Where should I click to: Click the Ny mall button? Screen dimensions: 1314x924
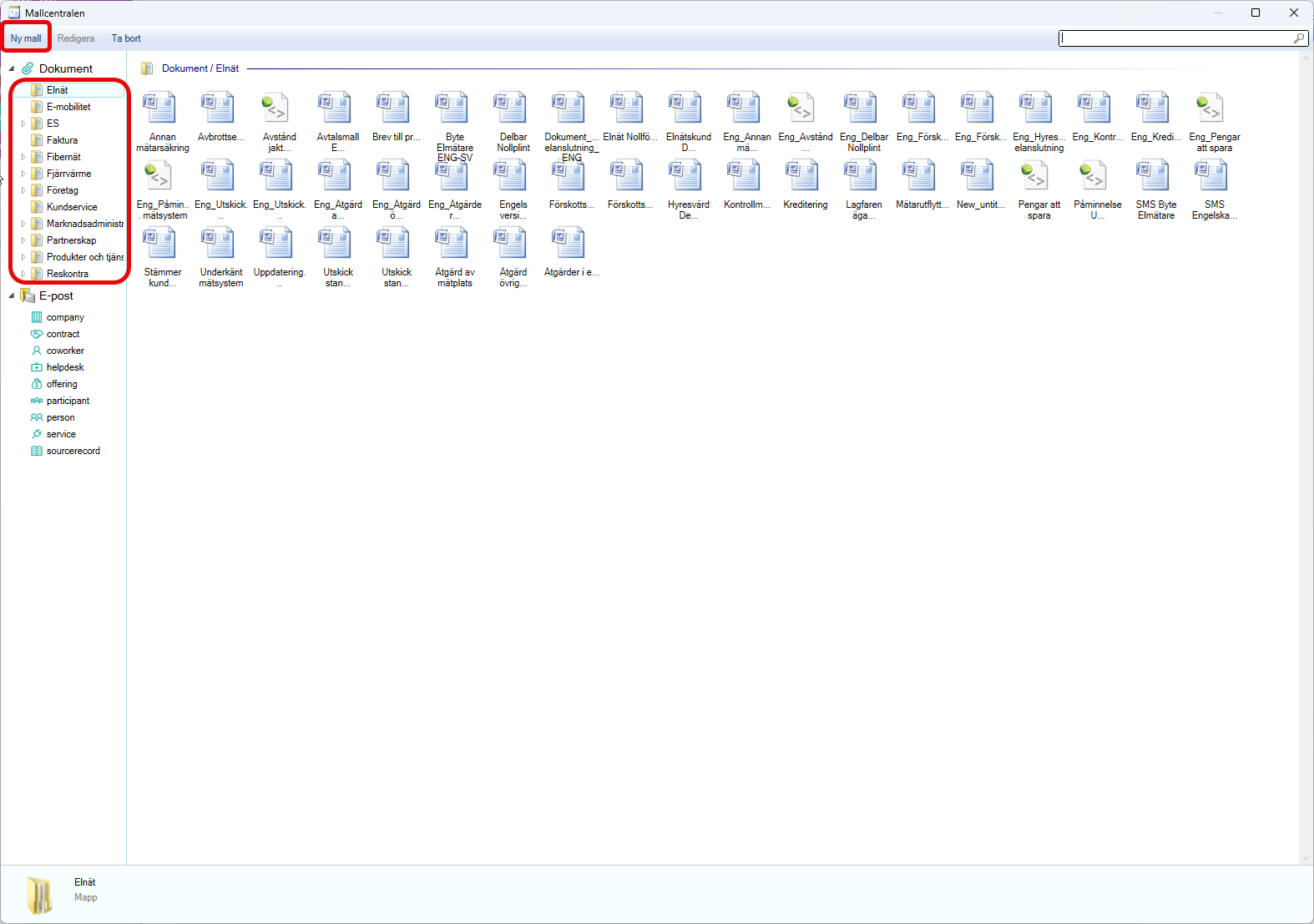[26, 38]
